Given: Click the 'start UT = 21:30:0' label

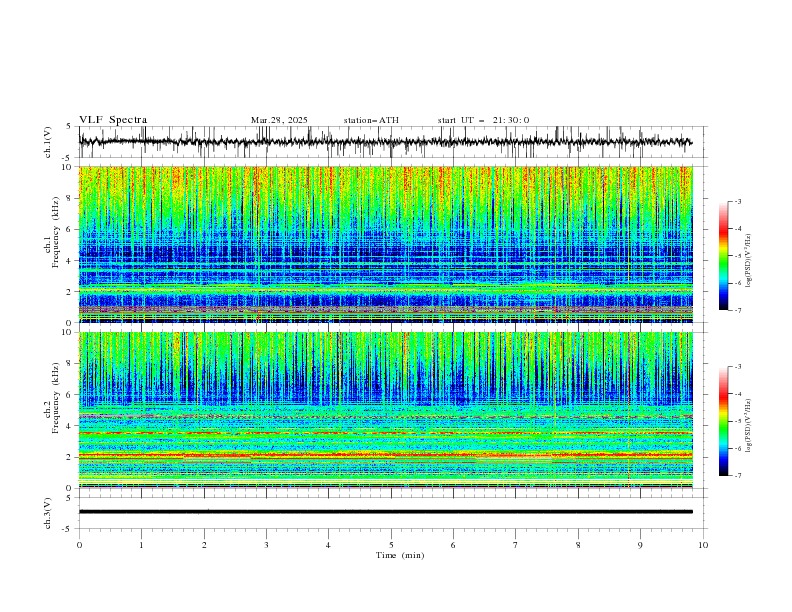Looking at the screenshot, I should tap(483, 120).
